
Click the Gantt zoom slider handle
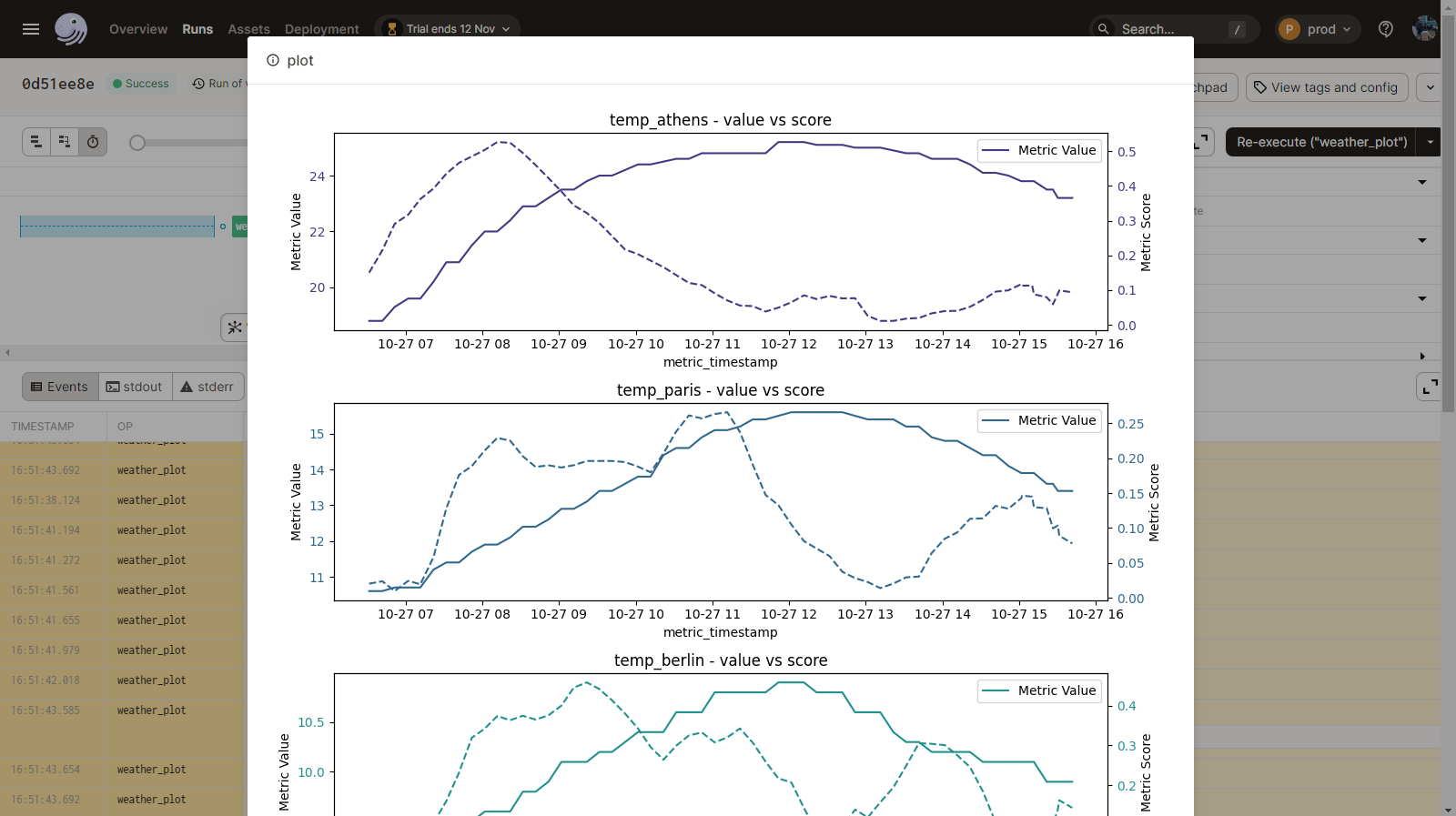137,143
